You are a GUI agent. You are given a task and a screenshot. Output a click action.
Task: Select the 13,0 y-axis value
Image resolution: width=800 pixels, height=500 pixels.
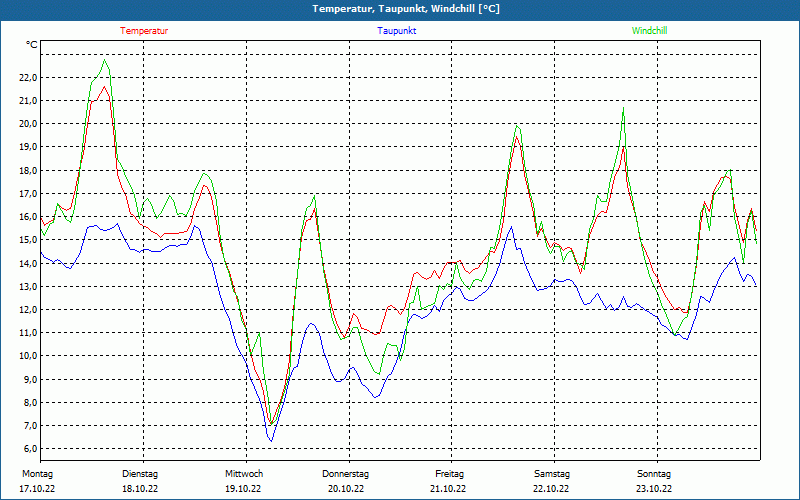click(x=29, y=286)
